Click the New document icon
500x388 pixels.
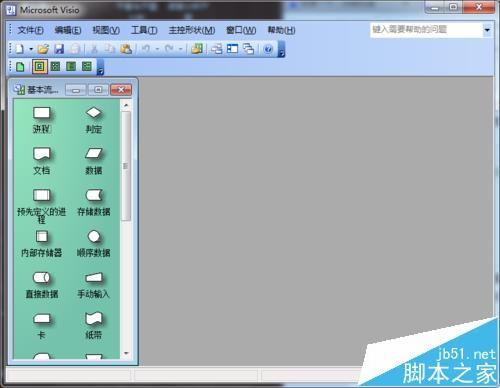point(20,49)
